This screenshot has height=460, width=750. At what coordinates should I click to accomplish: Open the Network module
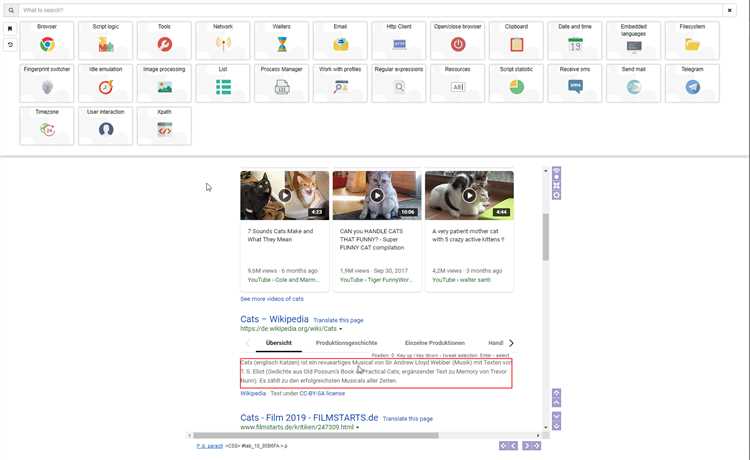223,40
